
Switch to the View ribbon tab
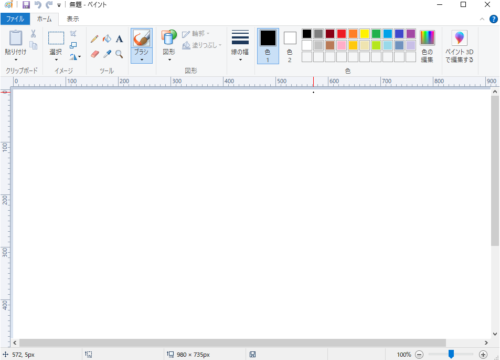pyautogui.click(x=73, y=19)
